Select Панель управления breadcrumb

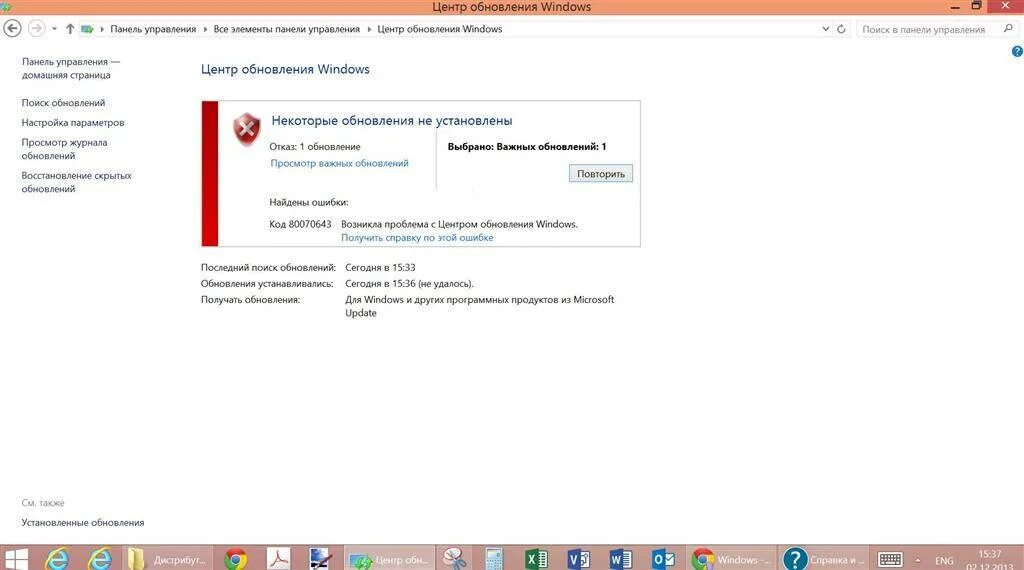[153, 29]
